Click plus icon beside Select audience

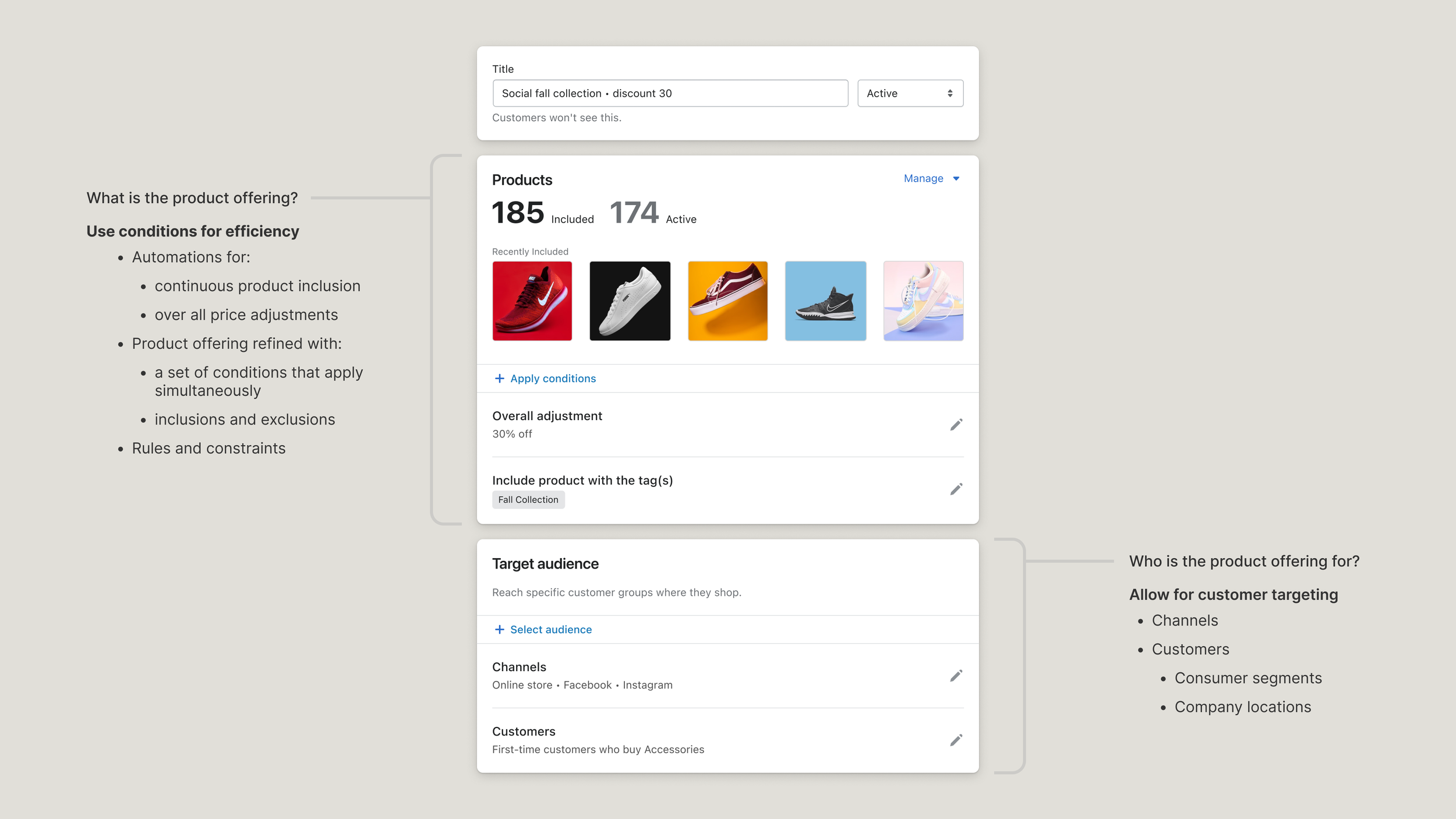click(499, 630)
